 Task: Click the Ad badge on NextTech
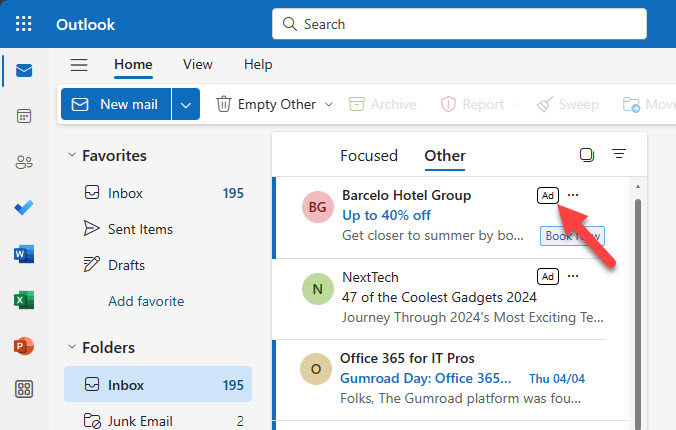[548, 276]
